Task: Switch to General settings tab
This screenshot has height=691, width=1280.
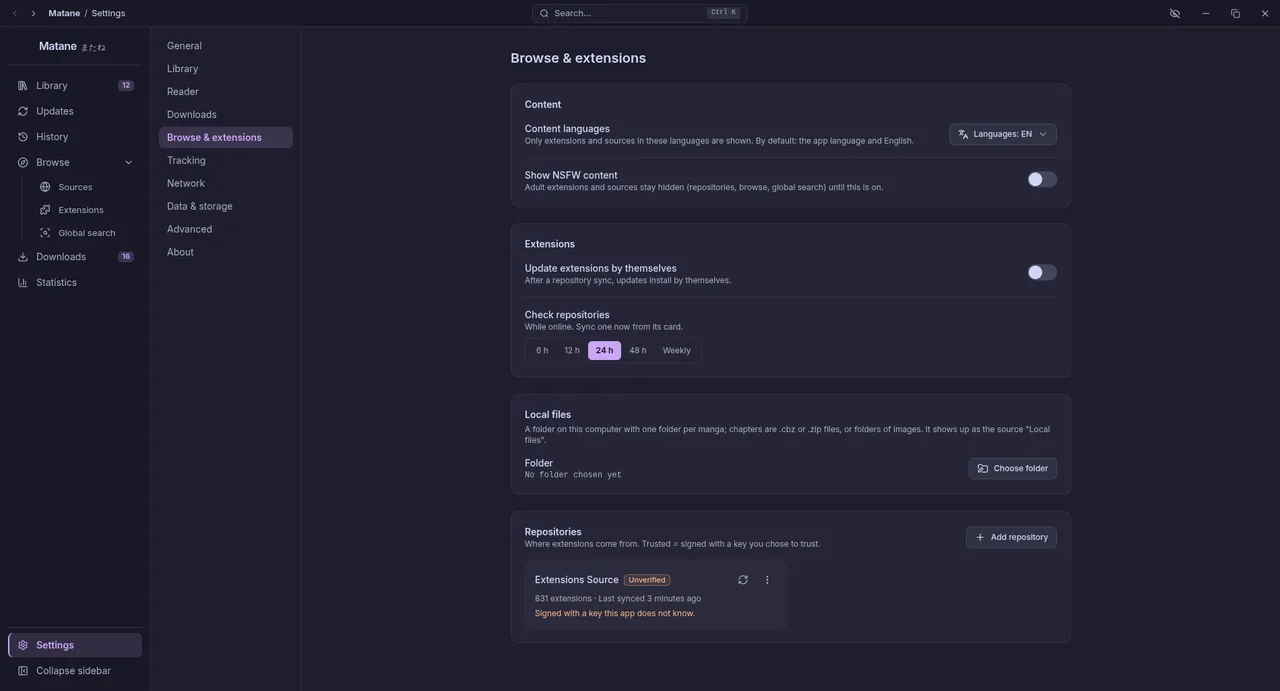Action: (x=226, y=46)
